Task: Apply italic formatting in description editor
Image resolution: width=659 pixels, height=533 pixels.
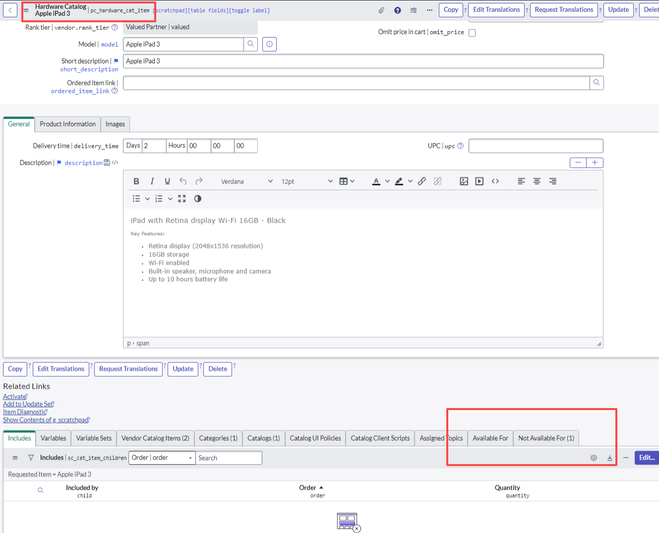Action: click(152, 181)
